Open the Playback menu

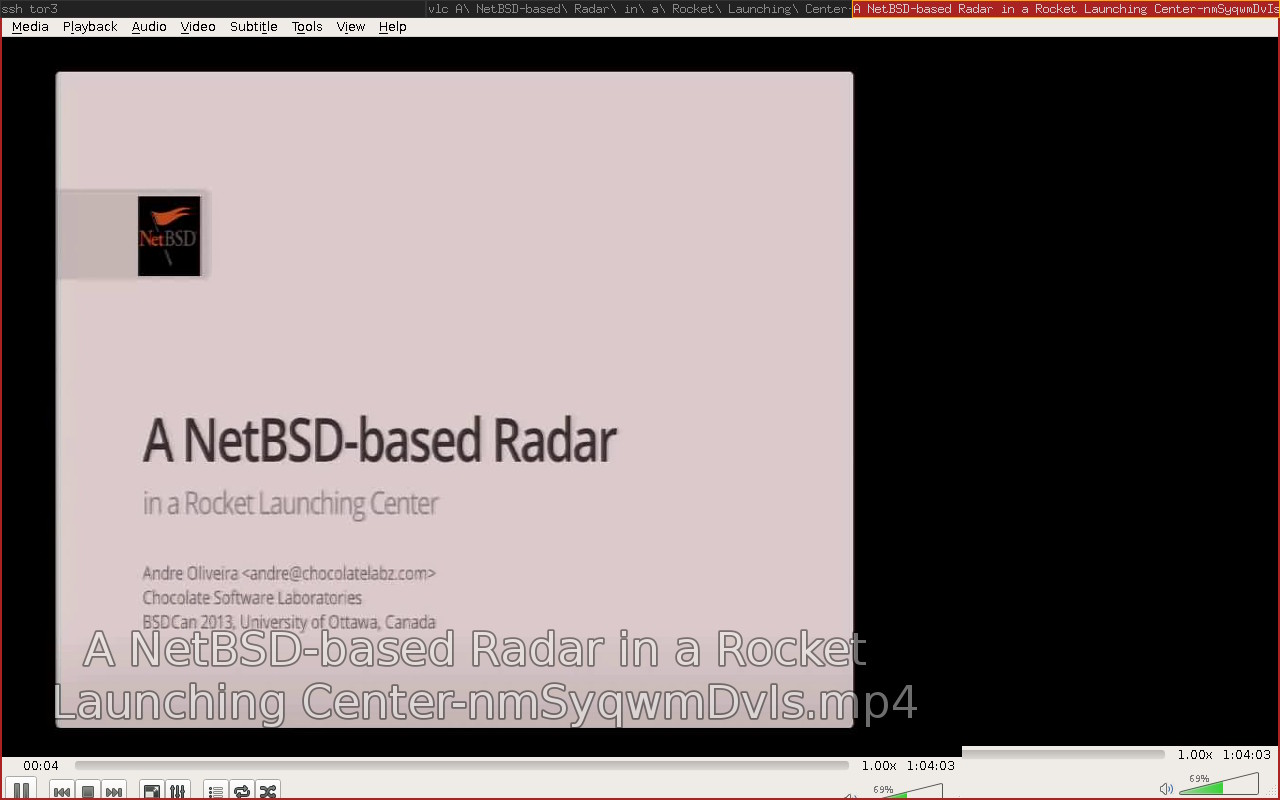(90, 27)
